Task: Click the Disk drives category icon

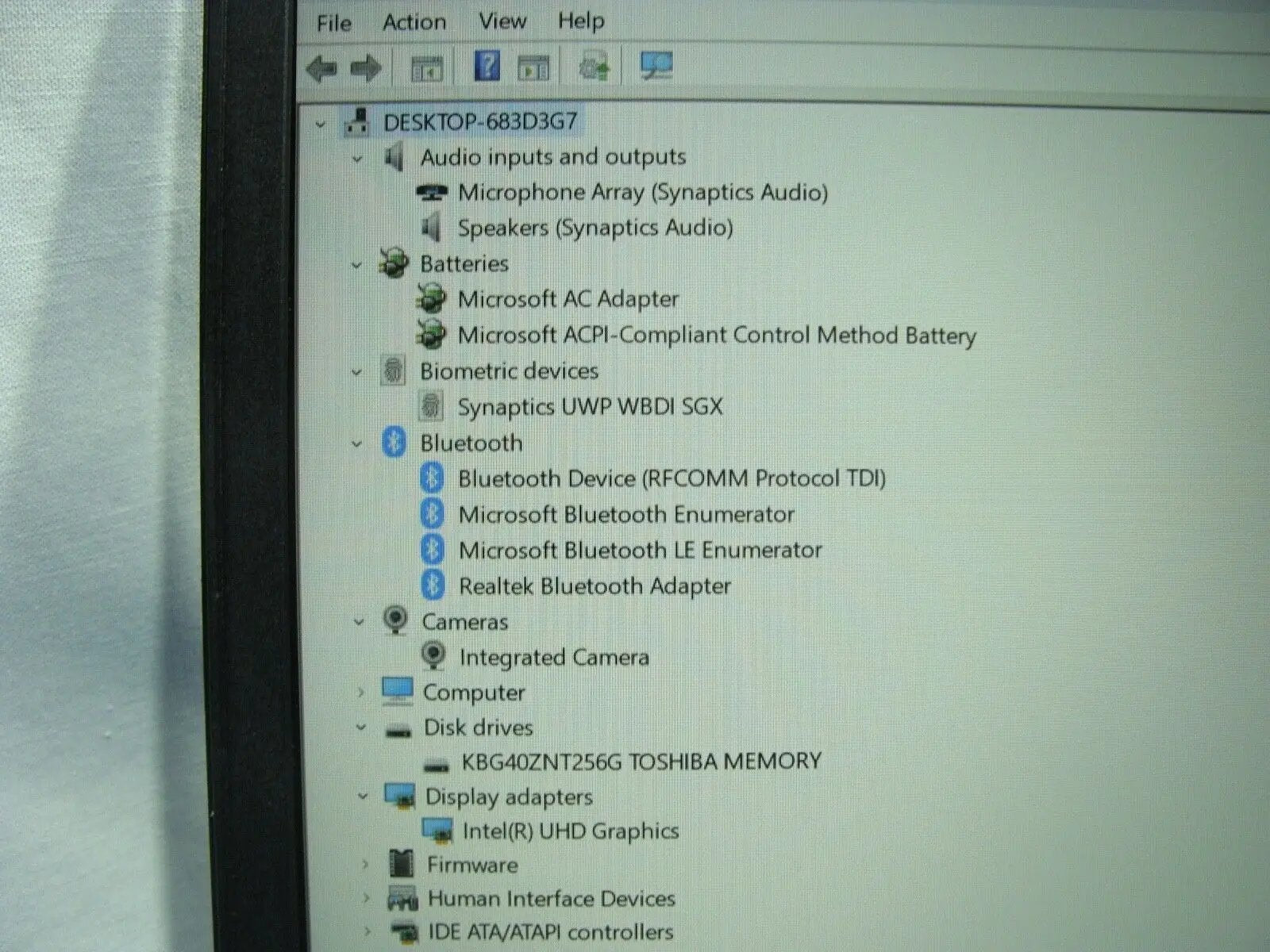Action: (398, 730)
